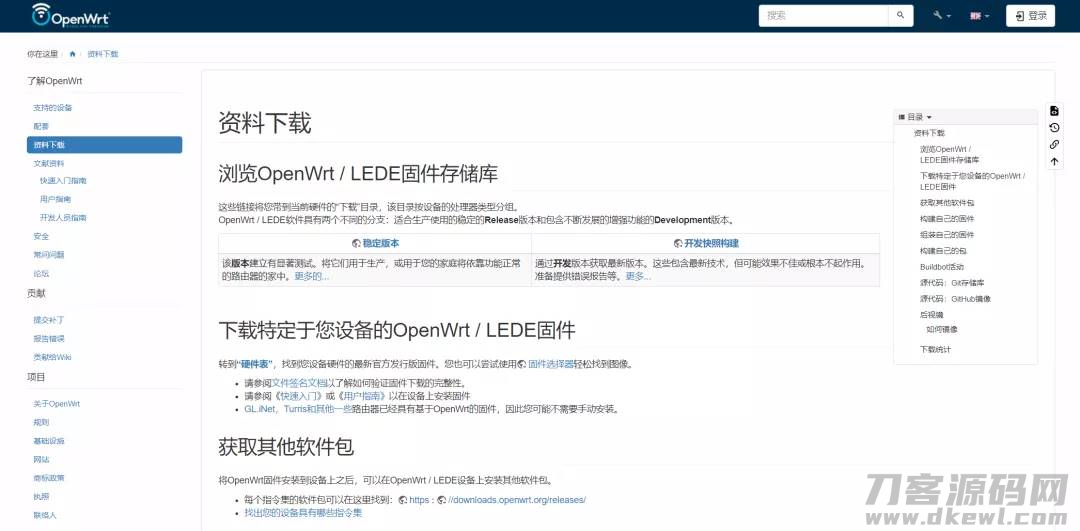Click the 登录 login button
The height and width of the screenshot is (531, 1080).
[1030, 16]
